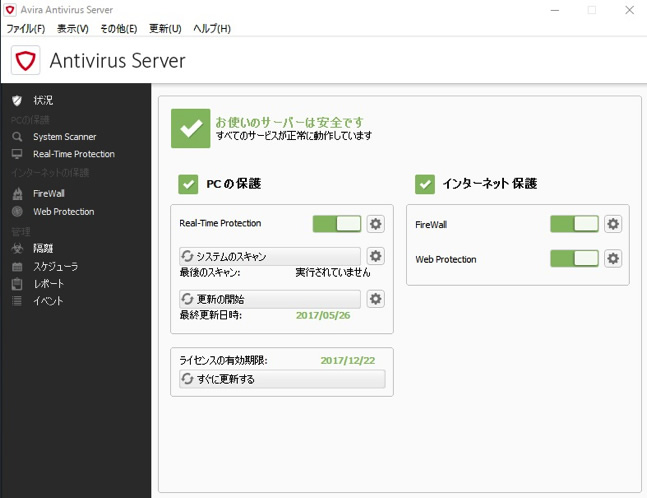Open the その他(E) menu
The width and height of the screenshot is (647, 498).
click(x=119, y=28)
